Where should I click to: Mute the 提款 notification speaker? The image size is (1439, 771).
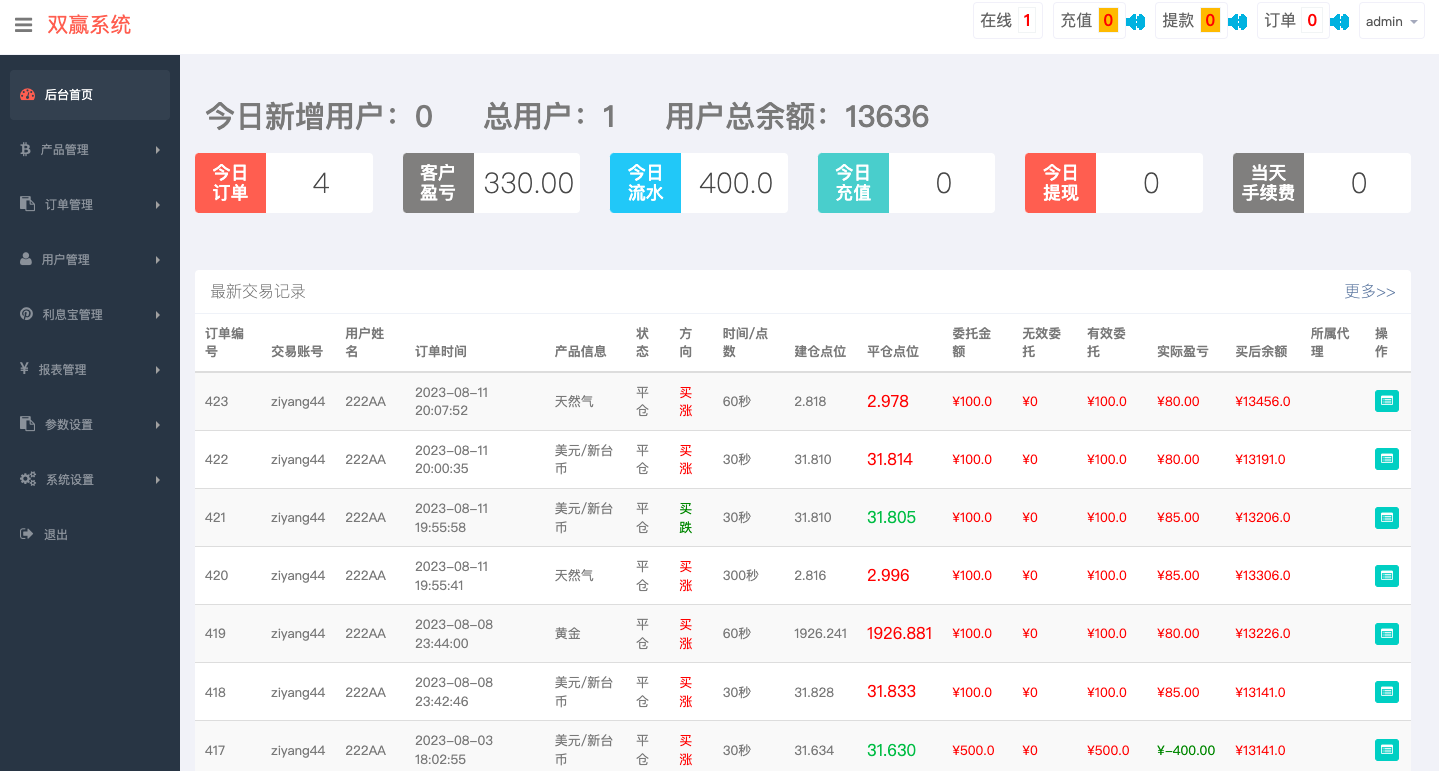[1237, 20]
